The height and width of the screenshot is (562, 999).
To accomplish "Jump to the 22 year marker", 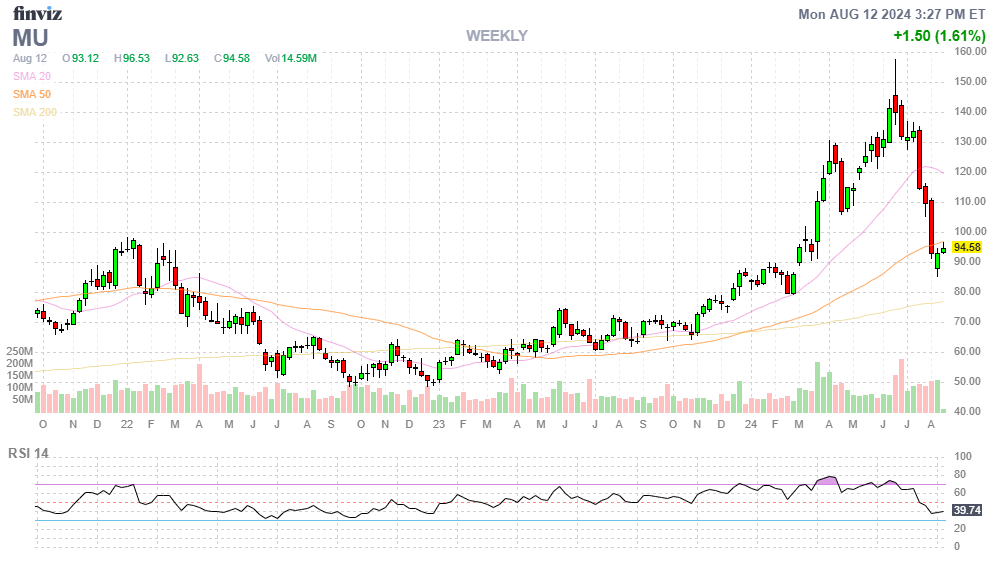I will pyautogui.click(x=124, y=425).
